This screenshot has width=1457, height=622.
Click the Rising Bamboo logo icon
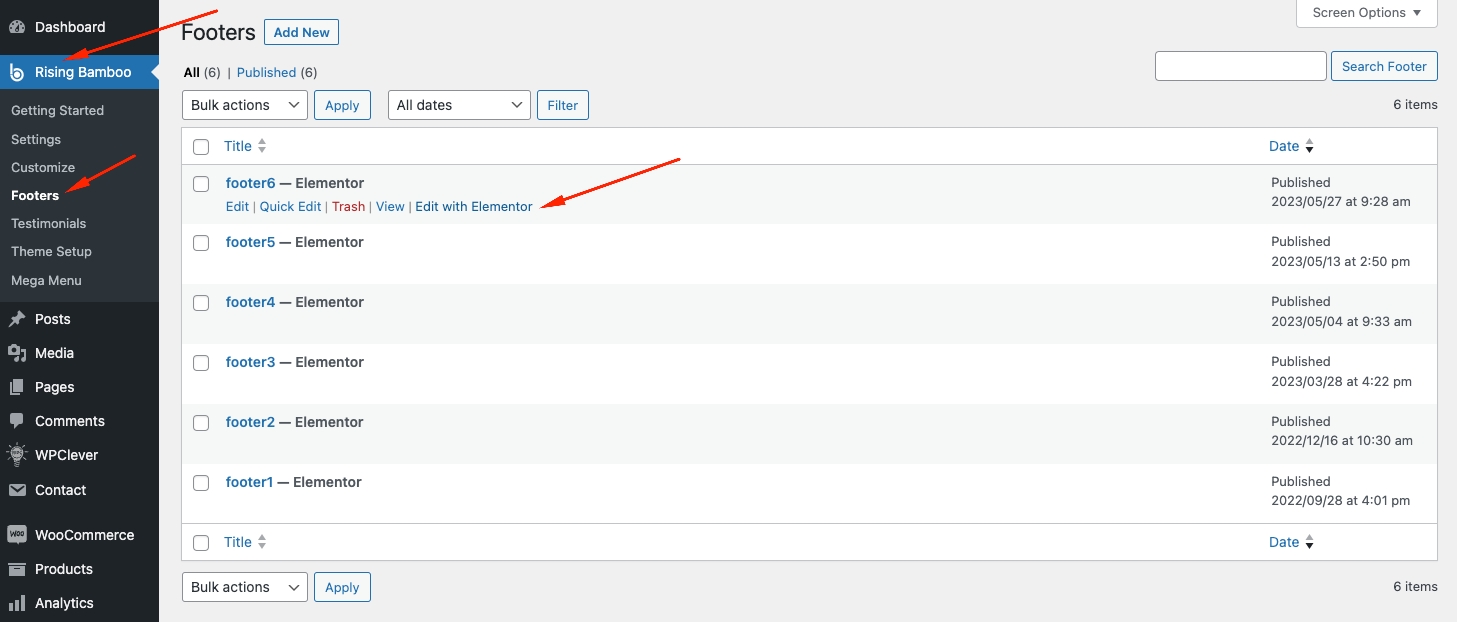coord(17,72)
